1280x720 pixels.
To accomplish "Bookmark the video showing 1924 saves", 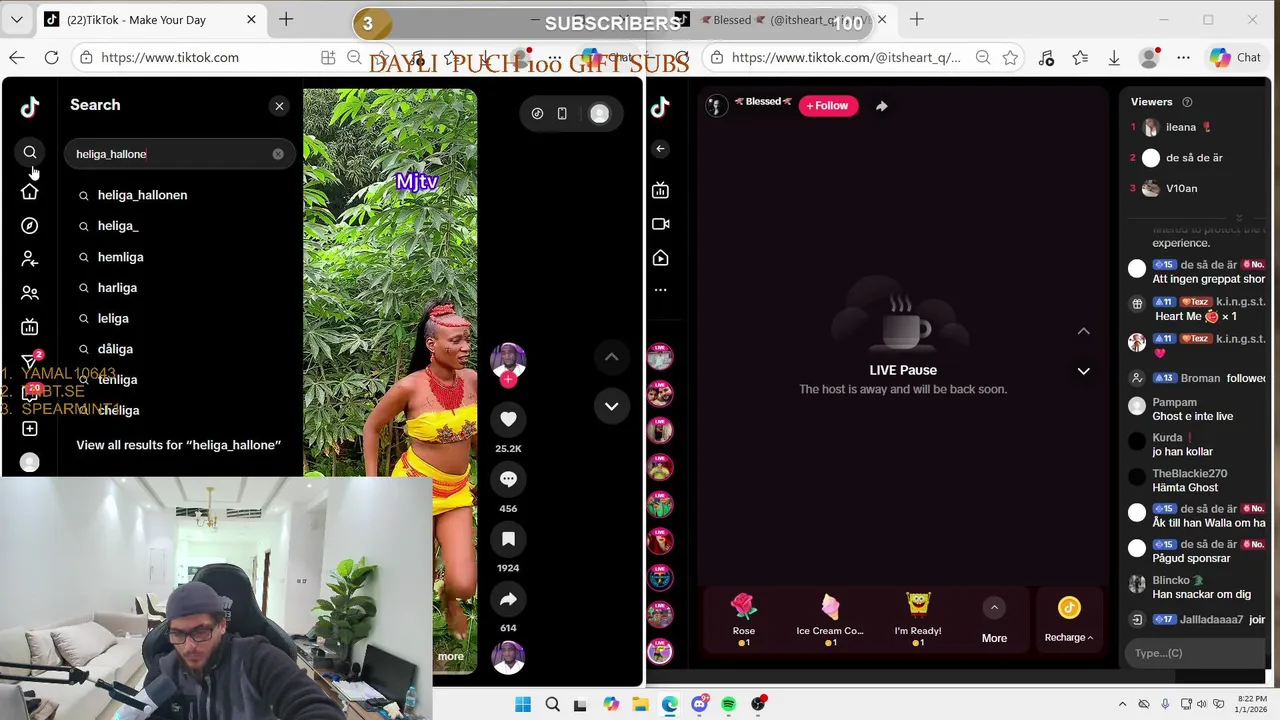I will [508, 539].
